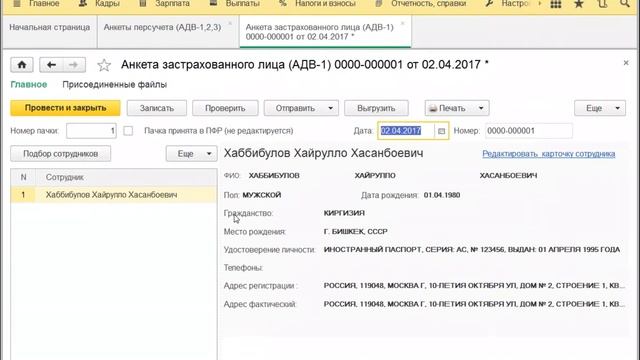Screen dimensions: 640x360
Task: Open Главное section menu
Action: tap(44, 4)
